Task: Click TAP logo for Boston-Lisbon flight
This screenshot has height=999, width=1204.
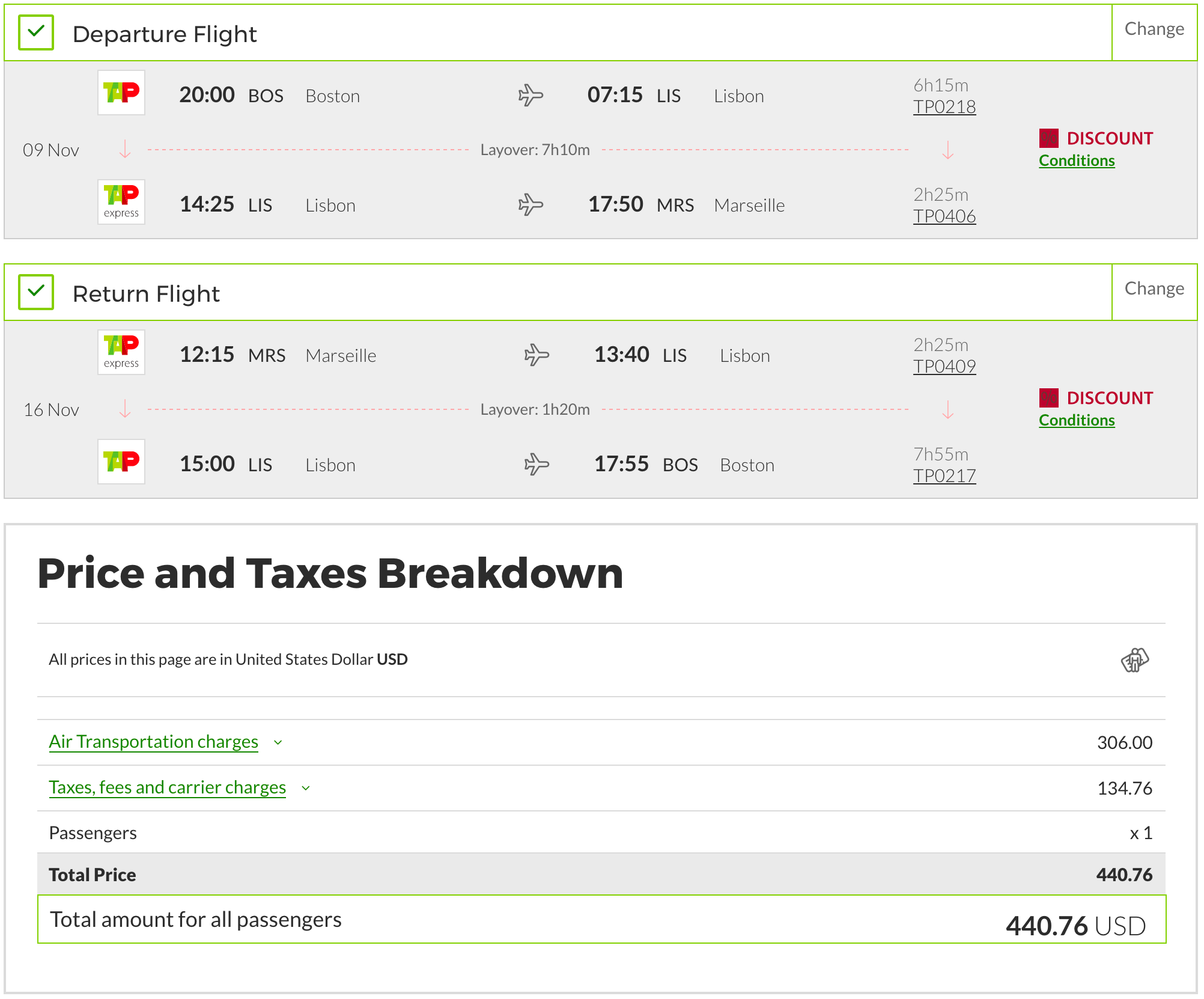Action: pyautogui.click(x=121, y=93)
